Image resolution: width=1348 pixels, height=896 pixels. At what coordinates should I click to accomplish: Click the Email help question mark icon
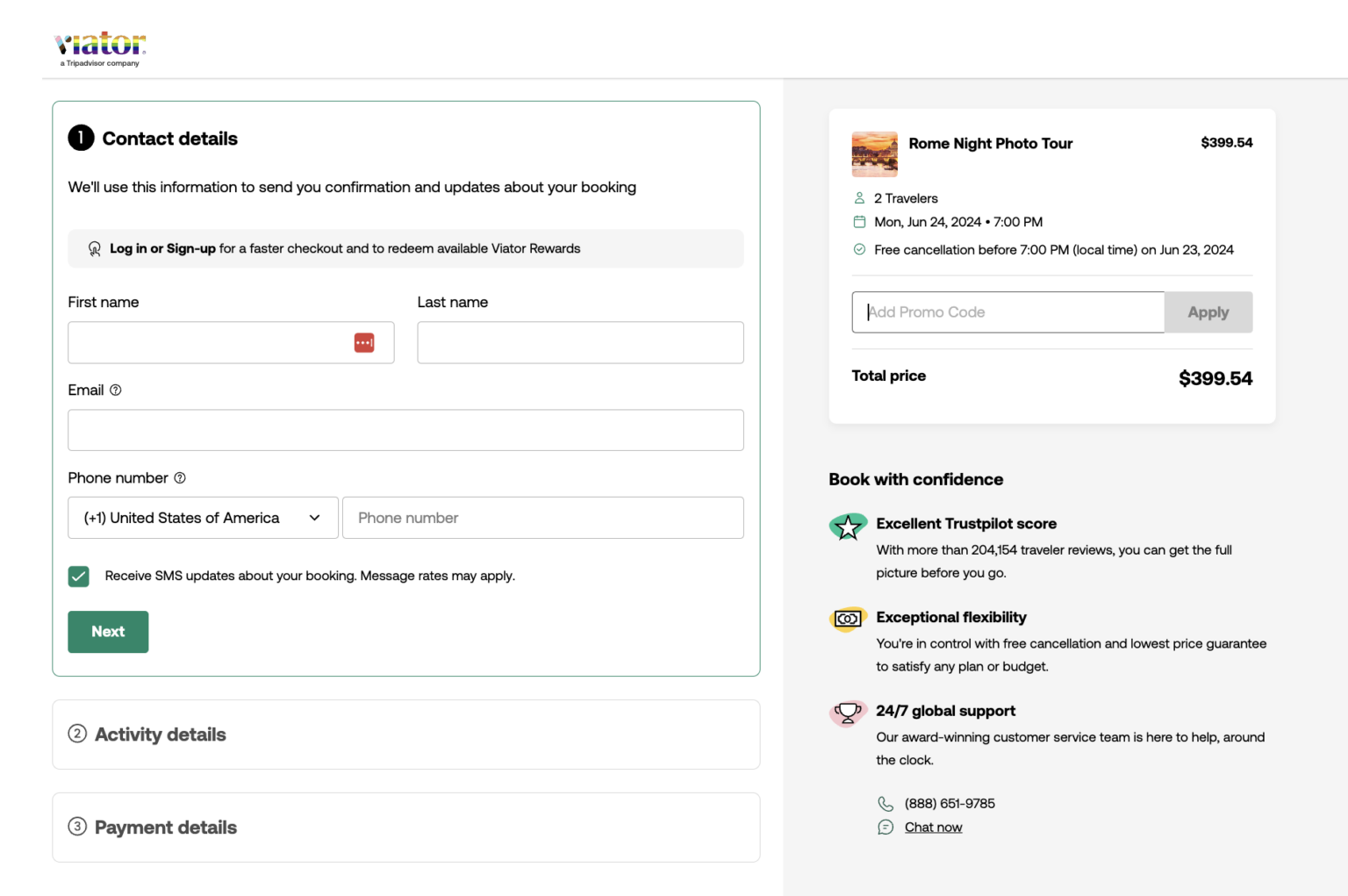coord(116,390)
